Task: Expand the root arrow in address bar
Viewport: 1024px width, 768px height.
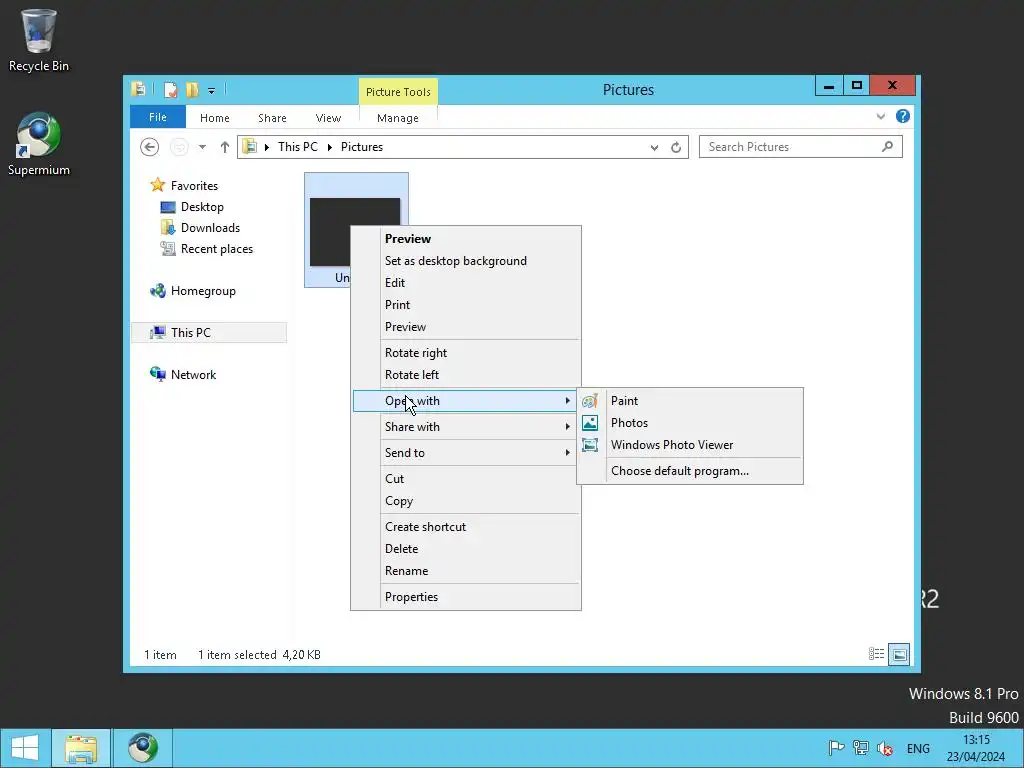Action: 266,147
